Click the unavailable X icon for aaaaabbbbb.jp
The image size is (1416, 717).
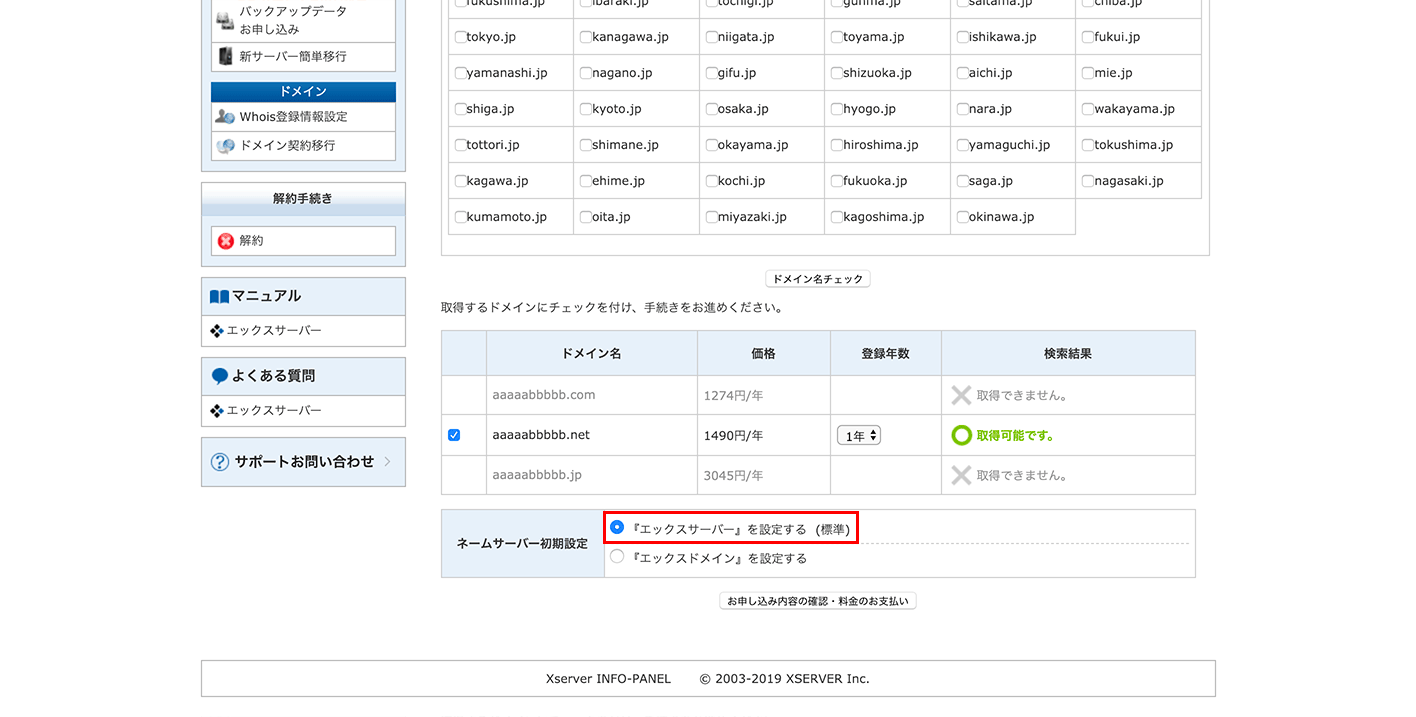[961, 475]
